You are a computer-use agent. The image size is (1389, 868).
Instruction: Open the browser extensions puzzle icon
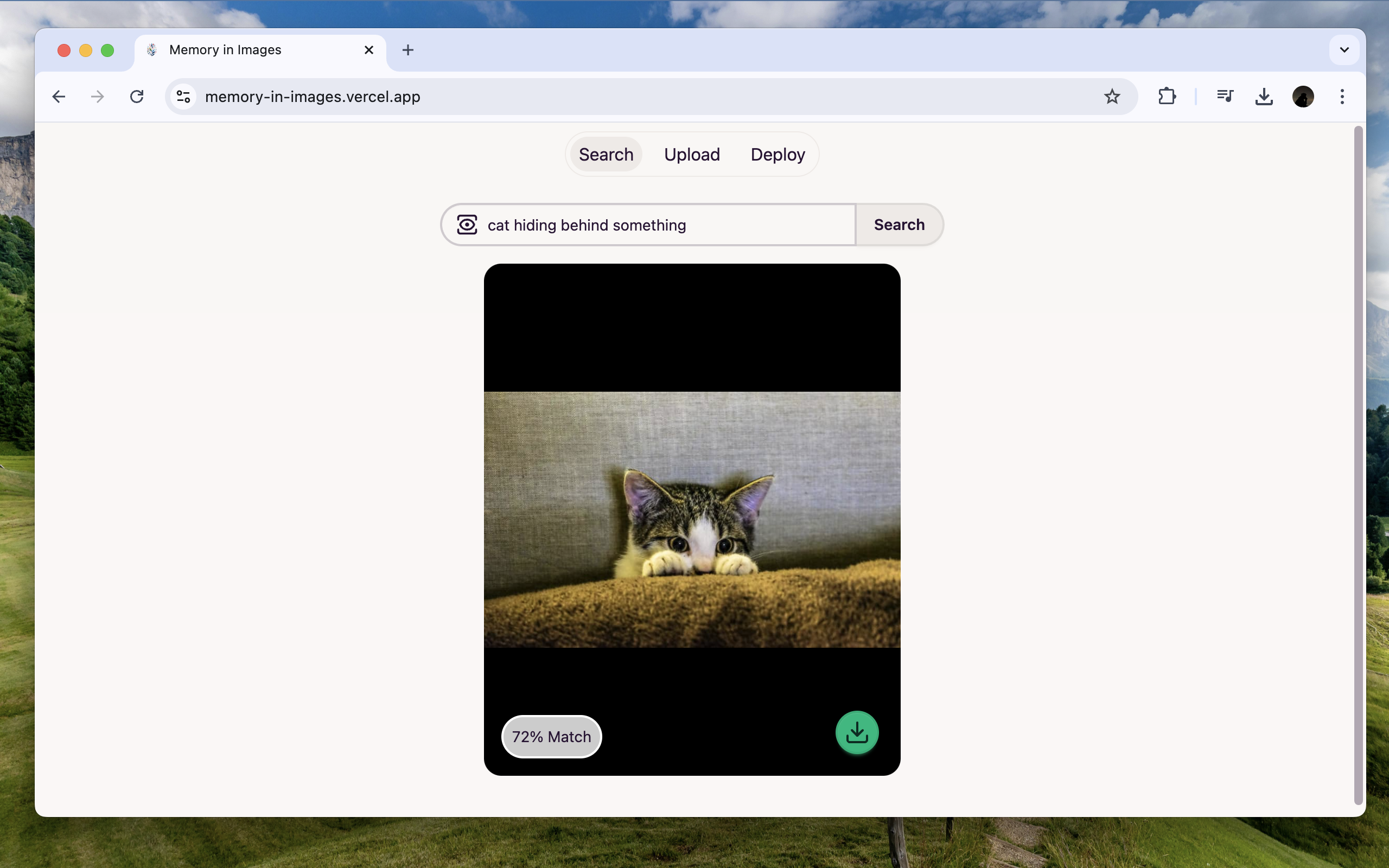(1167, 97)
